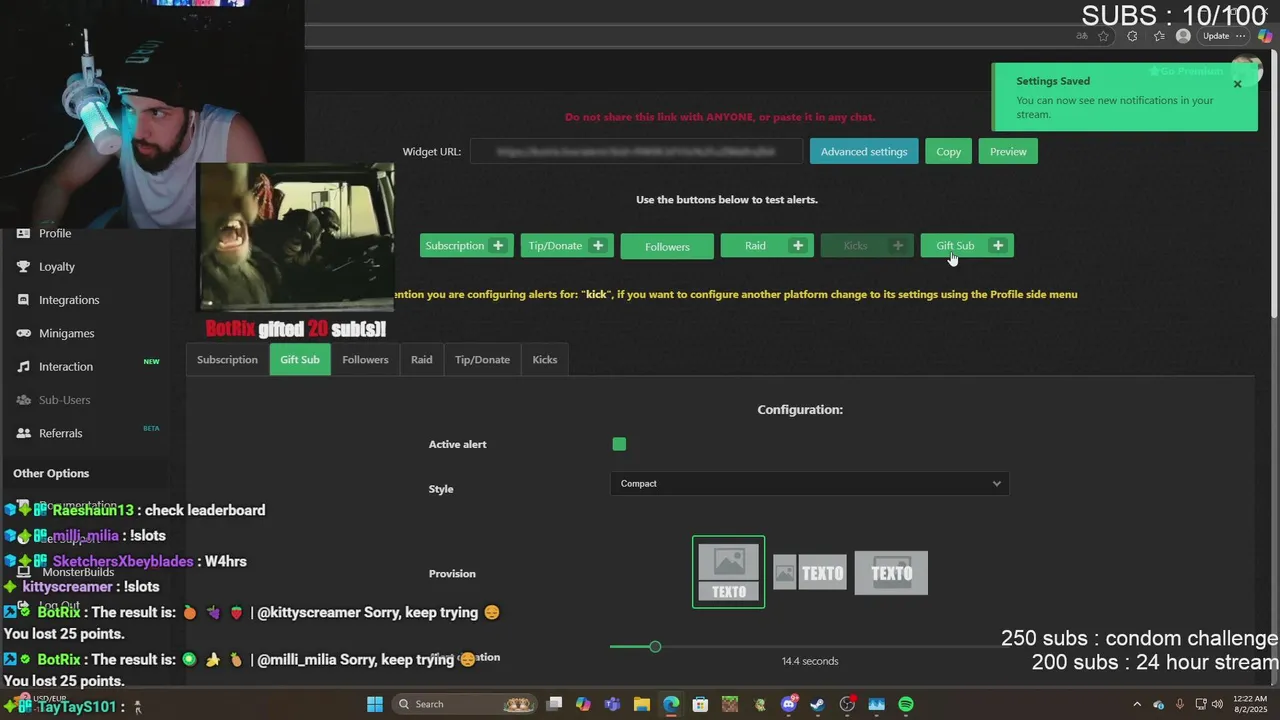
Task: Toggle the Active alert checkbox
Action: [619, 444]
